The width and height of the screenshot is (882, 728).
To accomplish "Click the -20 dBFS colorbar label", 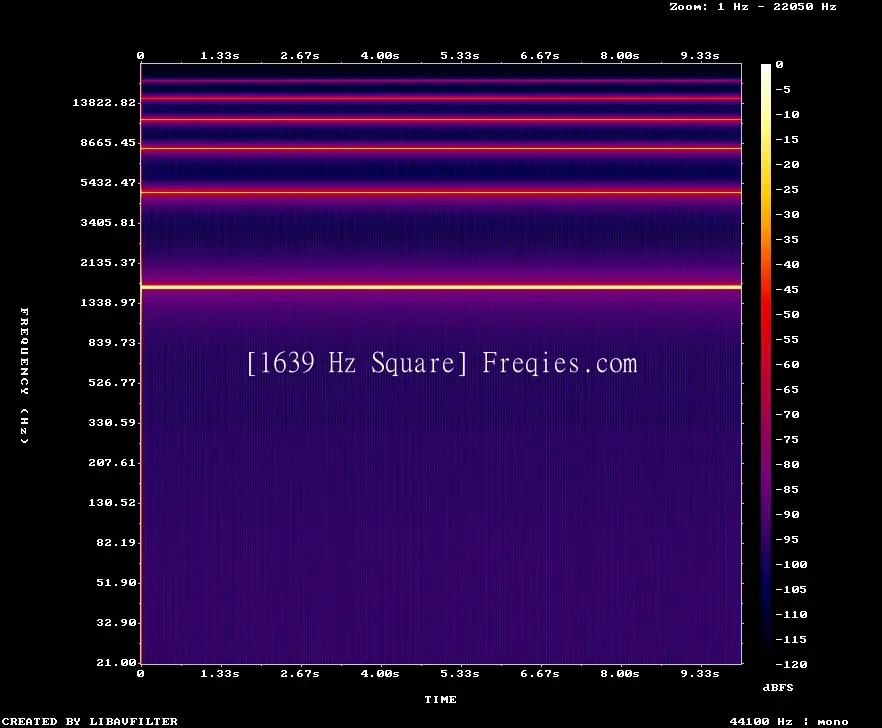I will [x=787, y=164].
